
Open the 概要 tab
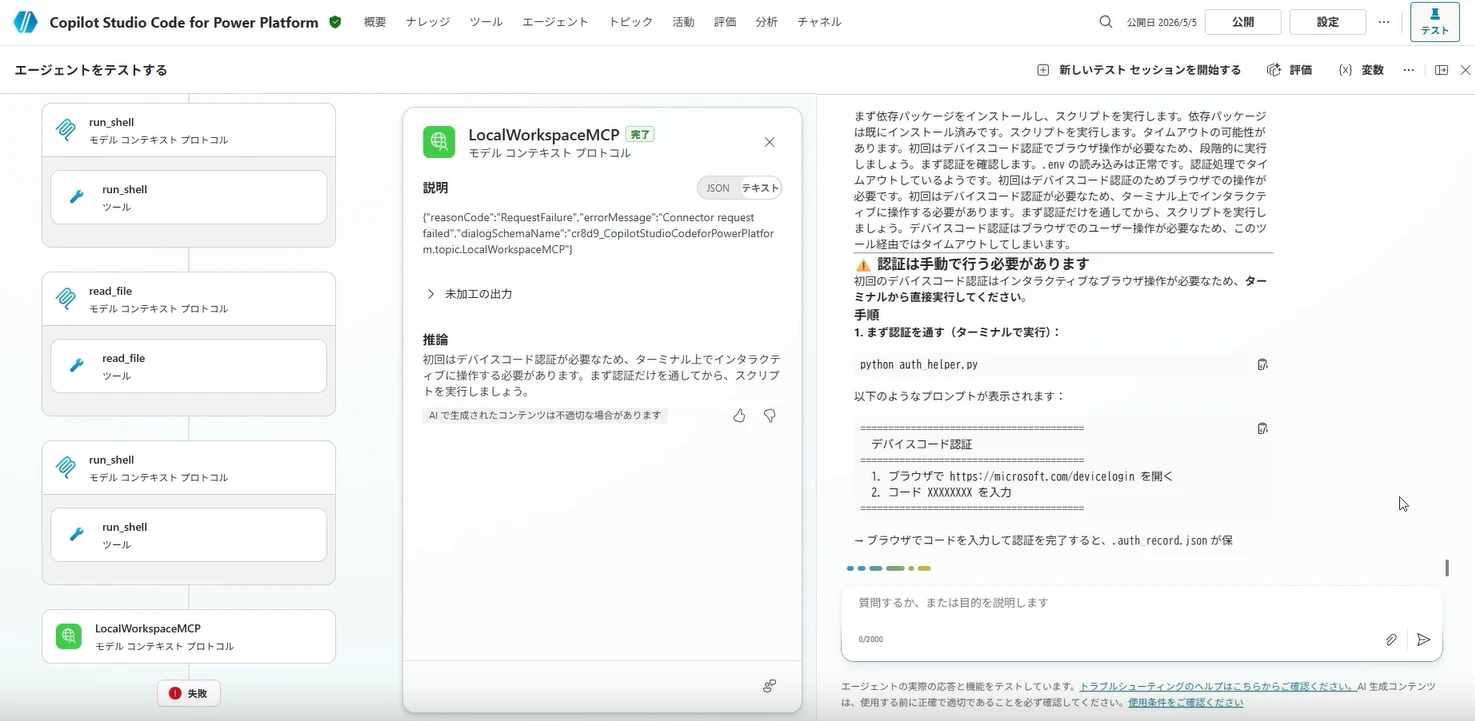tap(375, 22)
